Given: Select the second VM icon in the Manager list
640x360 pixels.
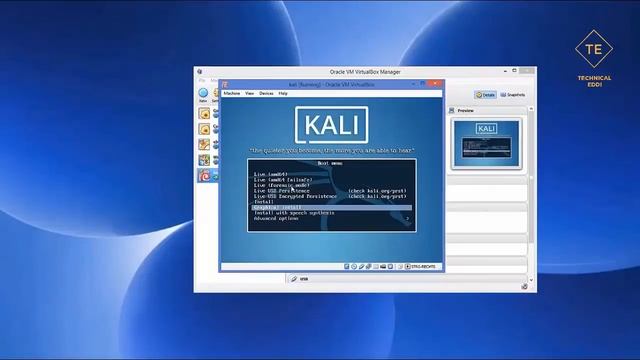Looking at the screenshot, I should [x=204, y=129].
